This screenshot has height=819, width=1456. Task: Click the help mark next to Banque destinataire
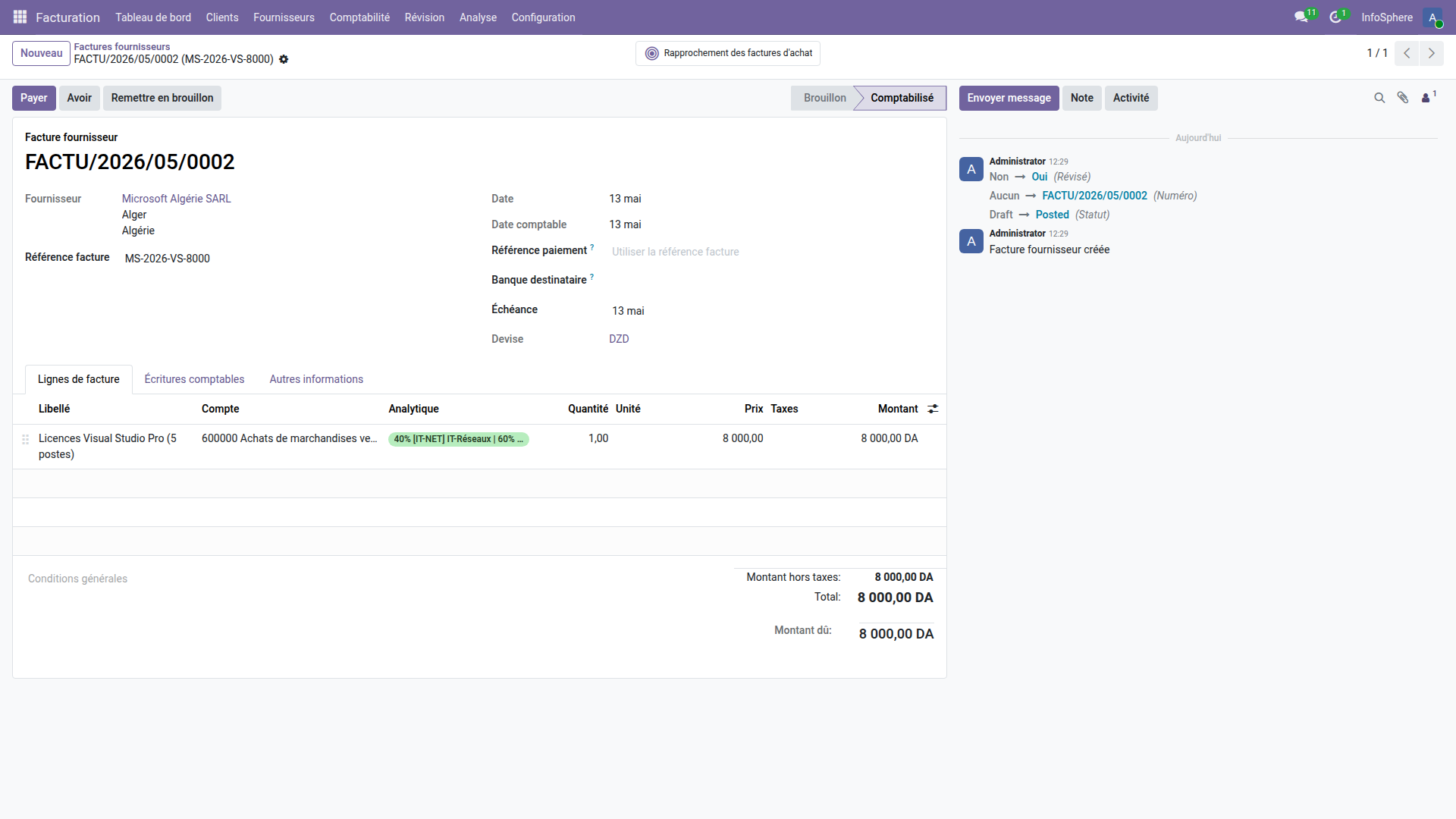pos(592,277)
